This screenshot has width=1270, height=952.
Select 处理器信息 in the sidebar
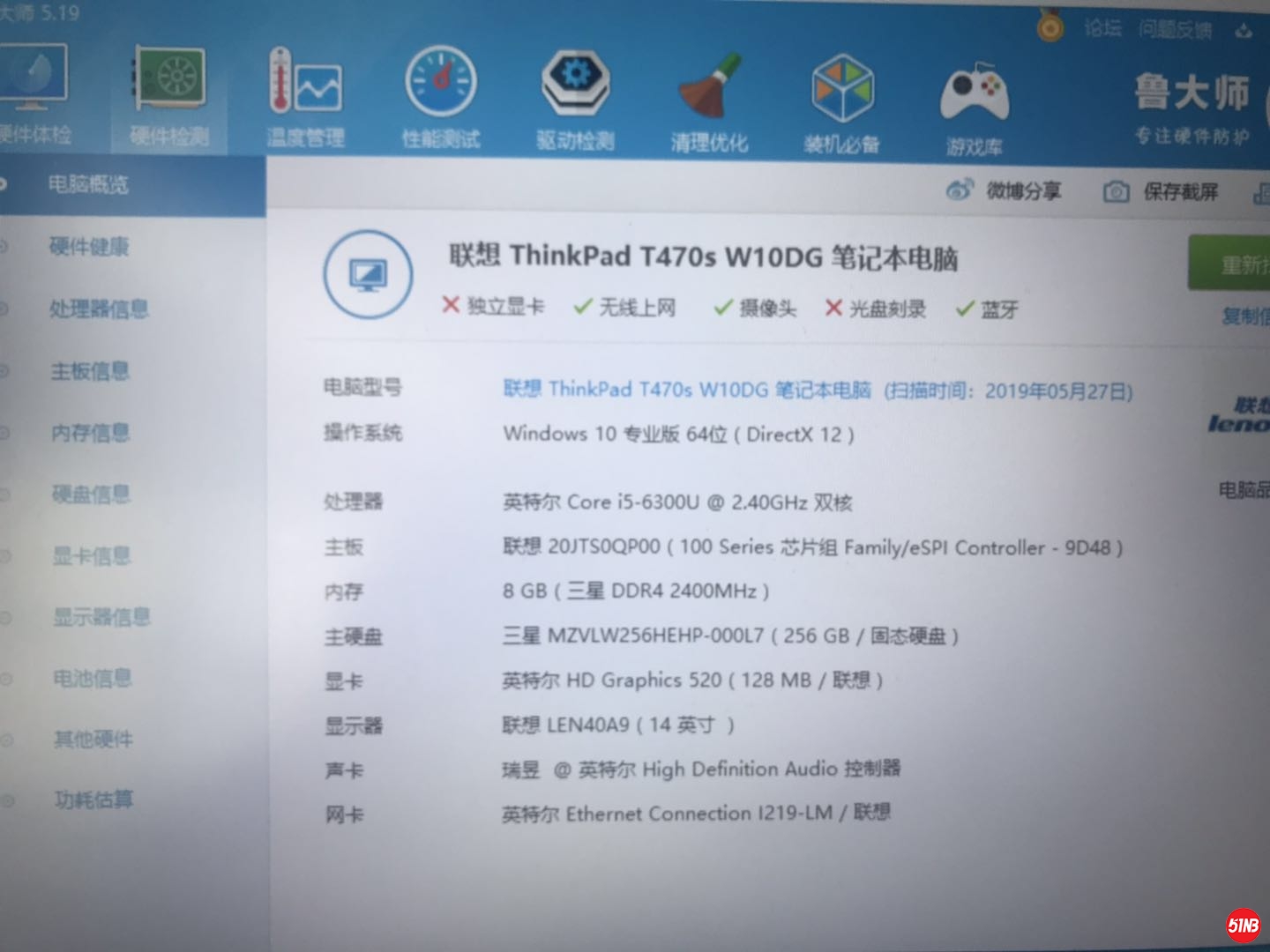(x=100, y=309)
